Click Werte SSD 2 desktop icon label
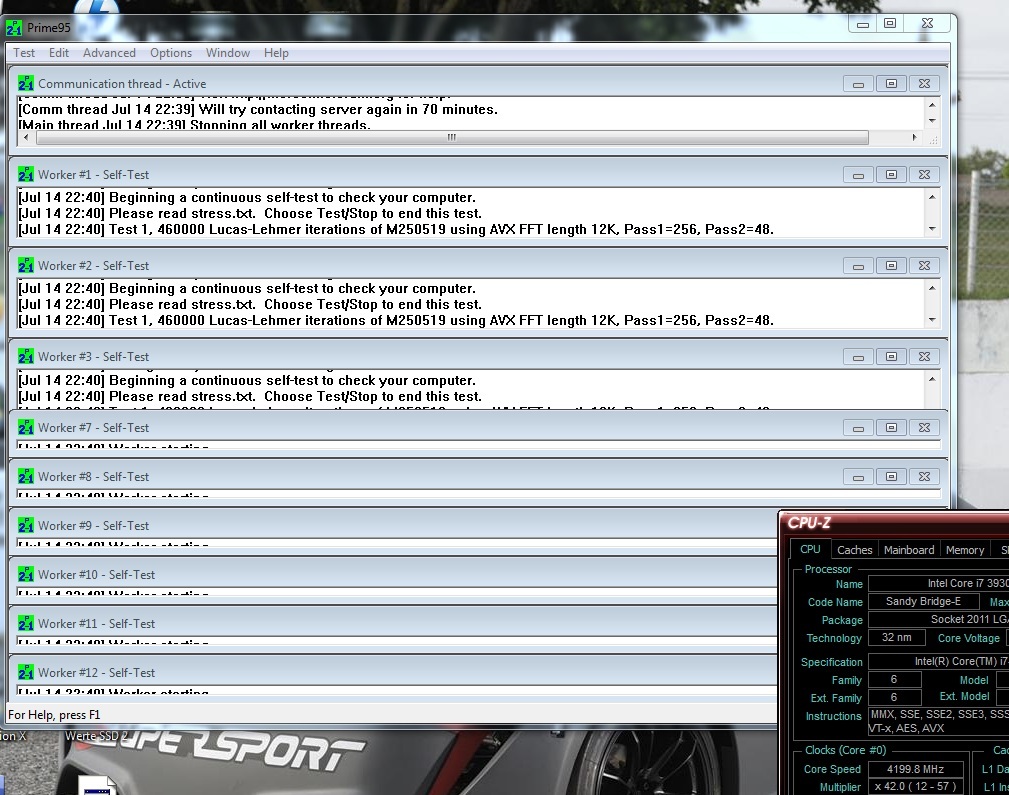 (96, 736)
